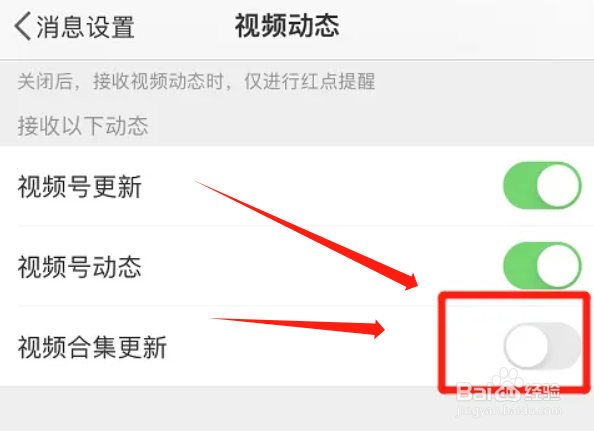Turn off the 视频号动态 switch
The width and height of the screenshot is (594, 431).
pyautogui.click(x=542, y=265)
